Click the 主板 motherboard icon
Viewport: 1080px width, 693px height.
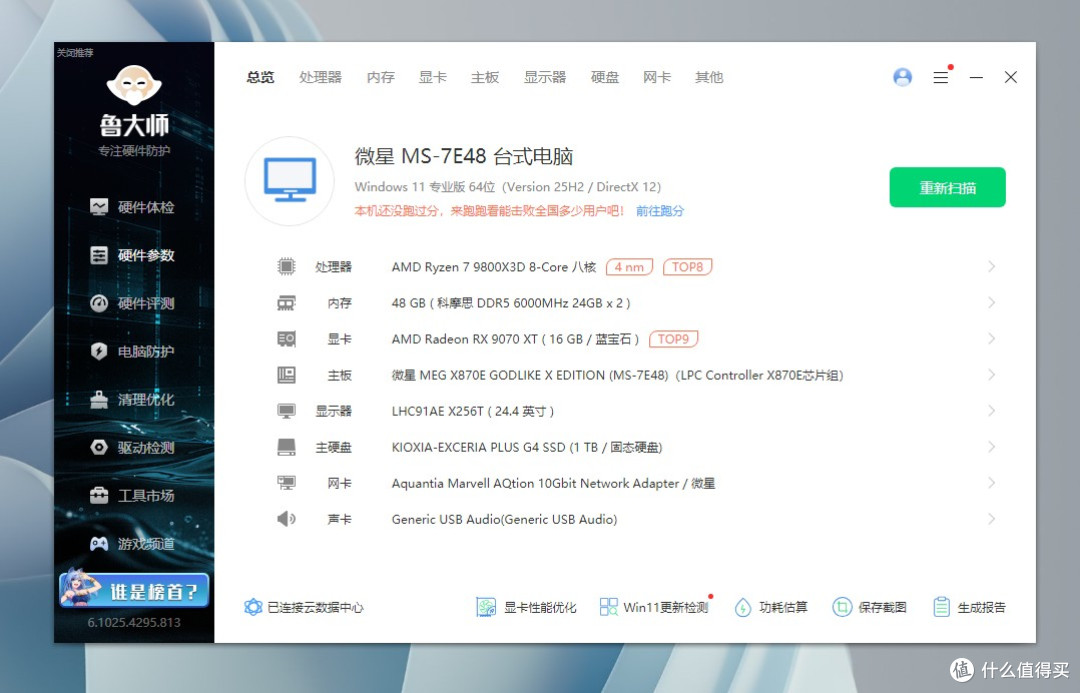point(286,375)
